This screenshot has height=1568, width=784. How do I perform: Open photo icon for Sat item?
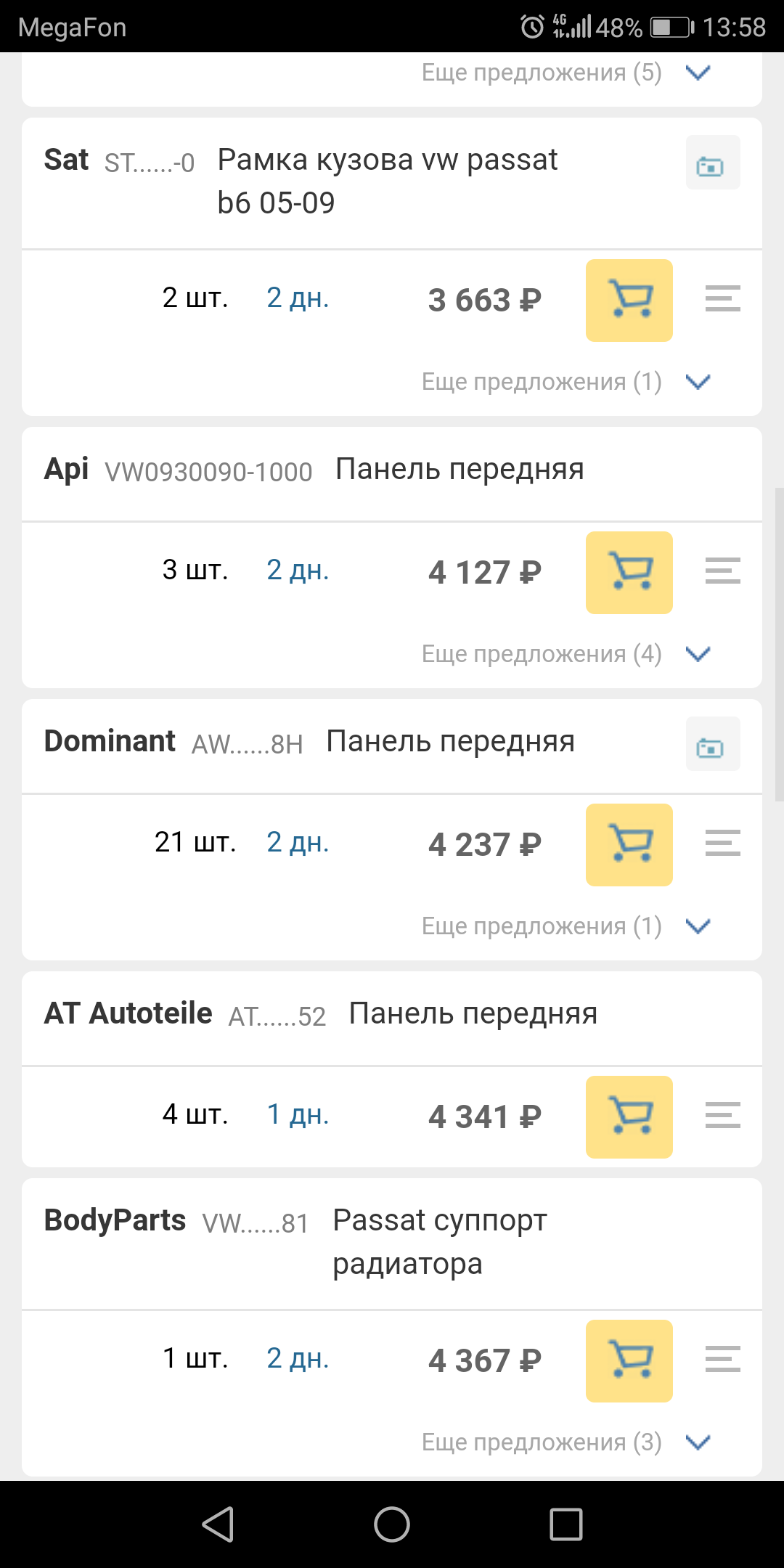point(712,163)
